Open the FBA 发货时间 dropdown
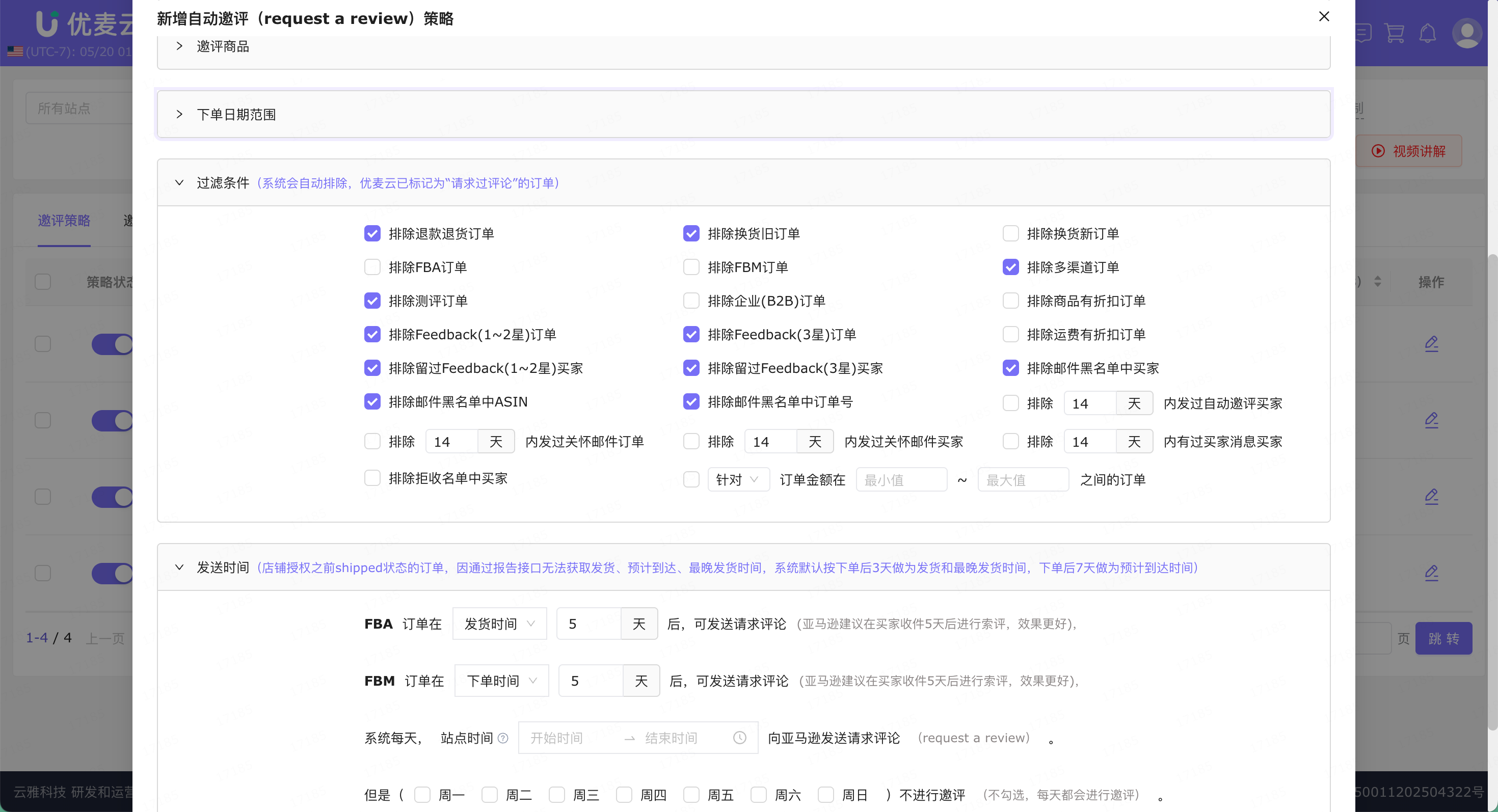The width and height of the screenshot is (1498, 812). click(499, 624)
